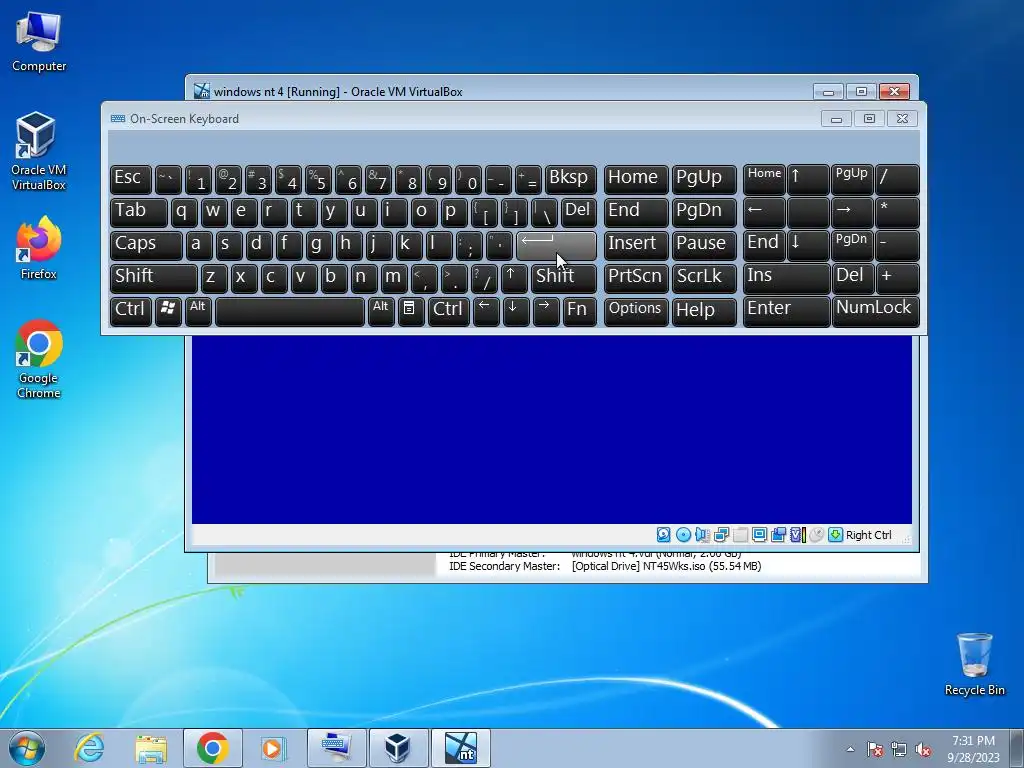1024x768 pixels.
Task: Click the network adapters icon in VirtualBox status bar
Action: 721,535
